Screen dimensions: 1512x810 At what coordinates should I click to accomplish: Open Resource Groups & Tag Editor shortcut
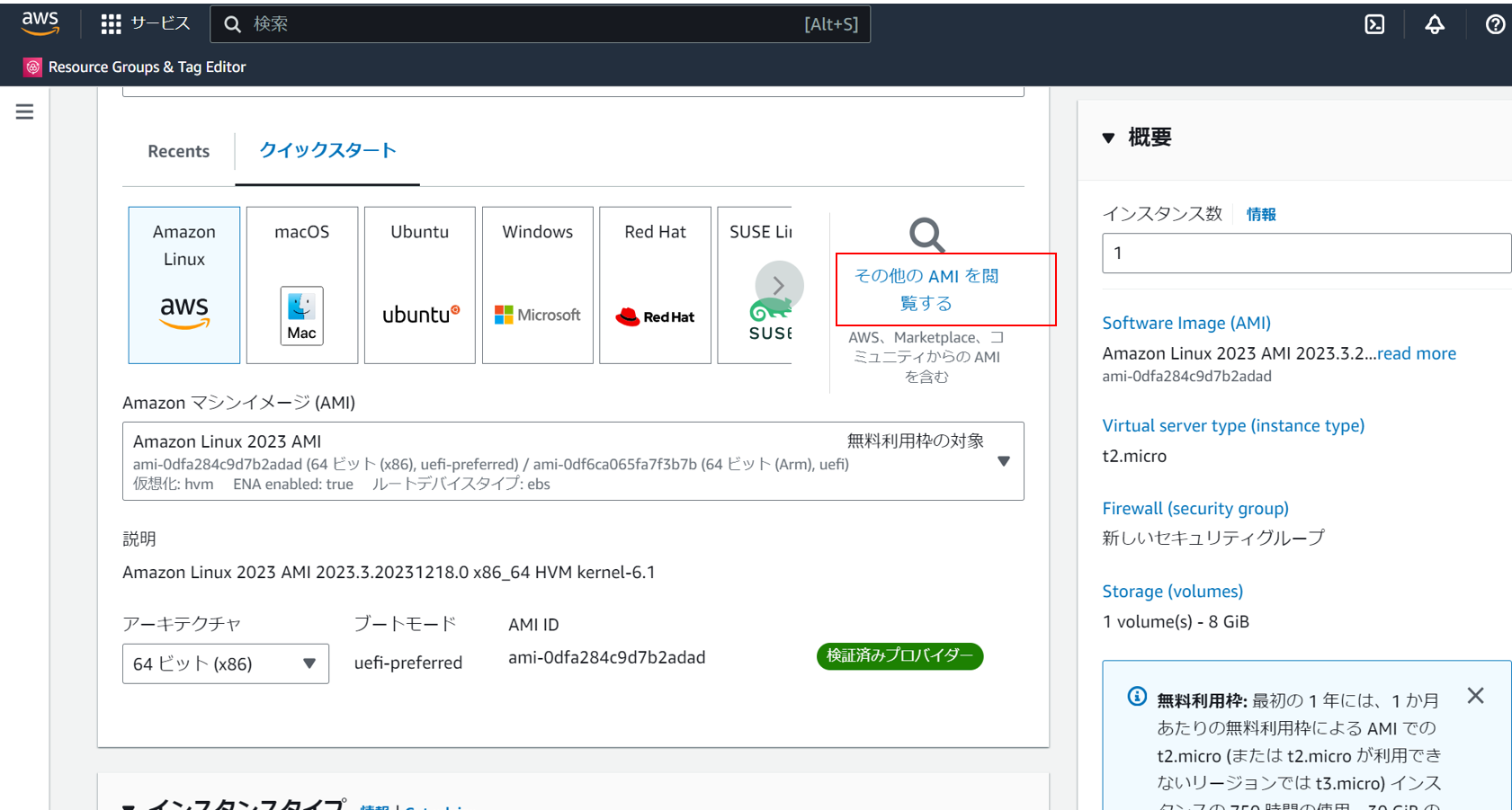coord(135,67)
